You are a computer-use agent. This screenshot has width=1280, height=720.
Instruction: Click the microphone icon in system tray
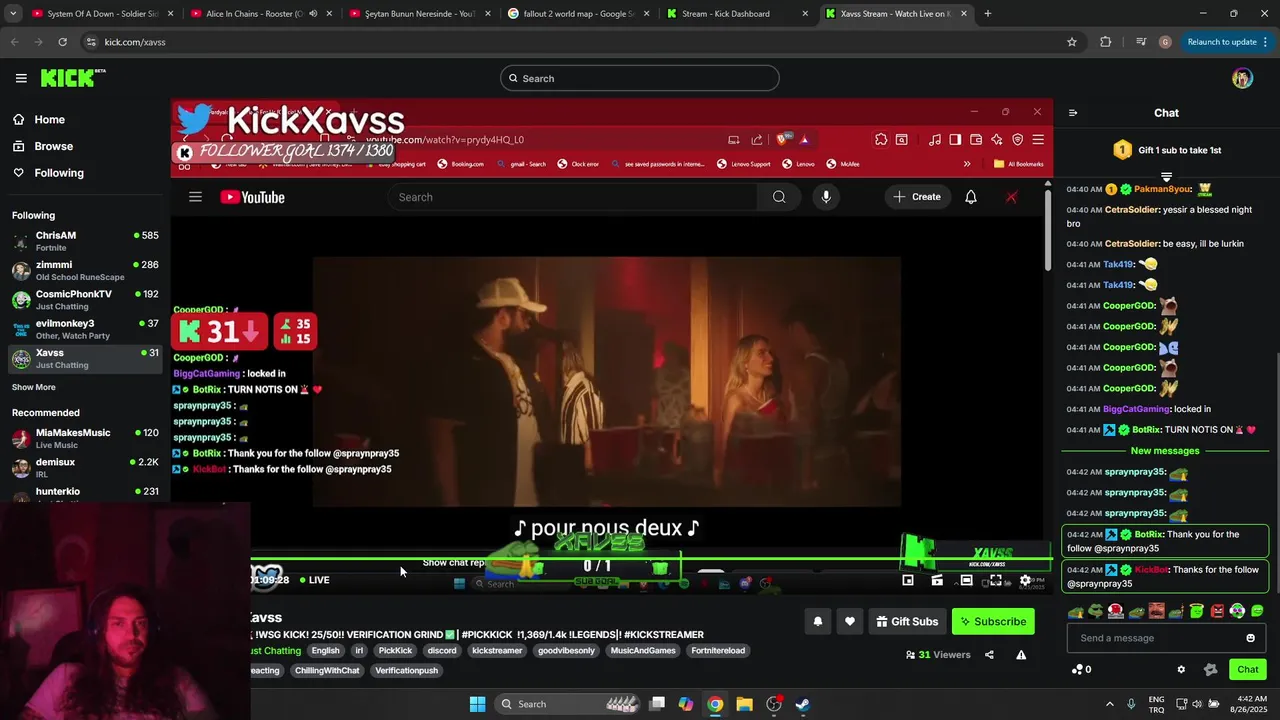(1131, 704)
